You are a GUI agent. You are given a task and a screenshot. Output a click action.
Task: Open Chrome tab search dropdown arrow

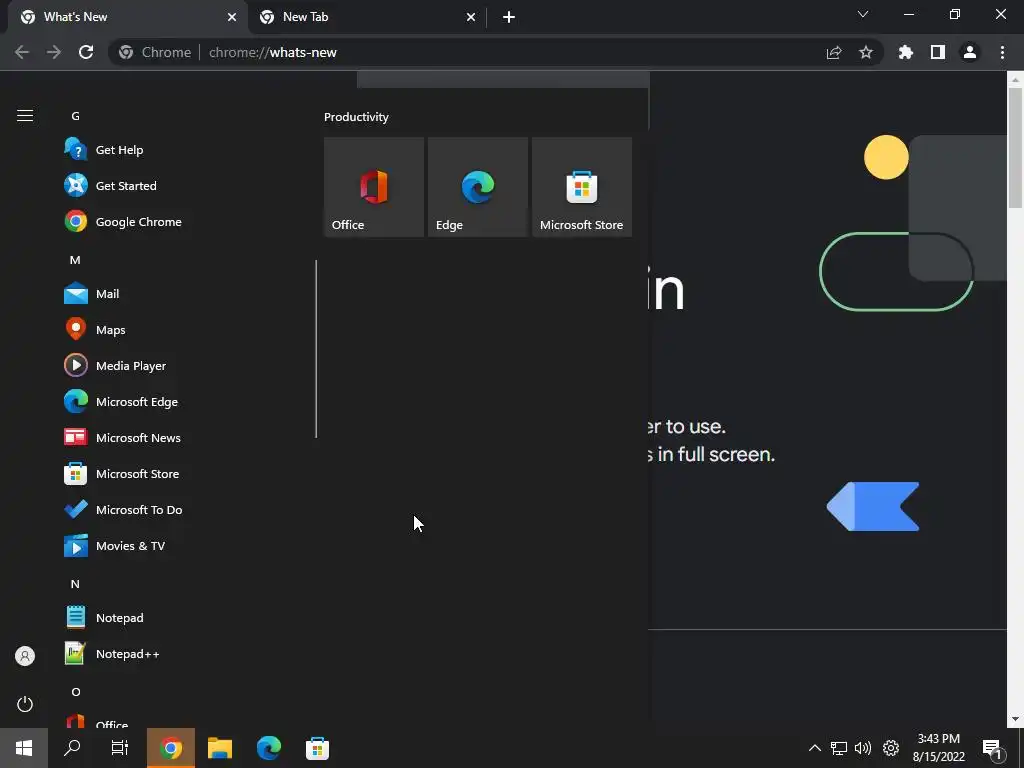(863, 14)
